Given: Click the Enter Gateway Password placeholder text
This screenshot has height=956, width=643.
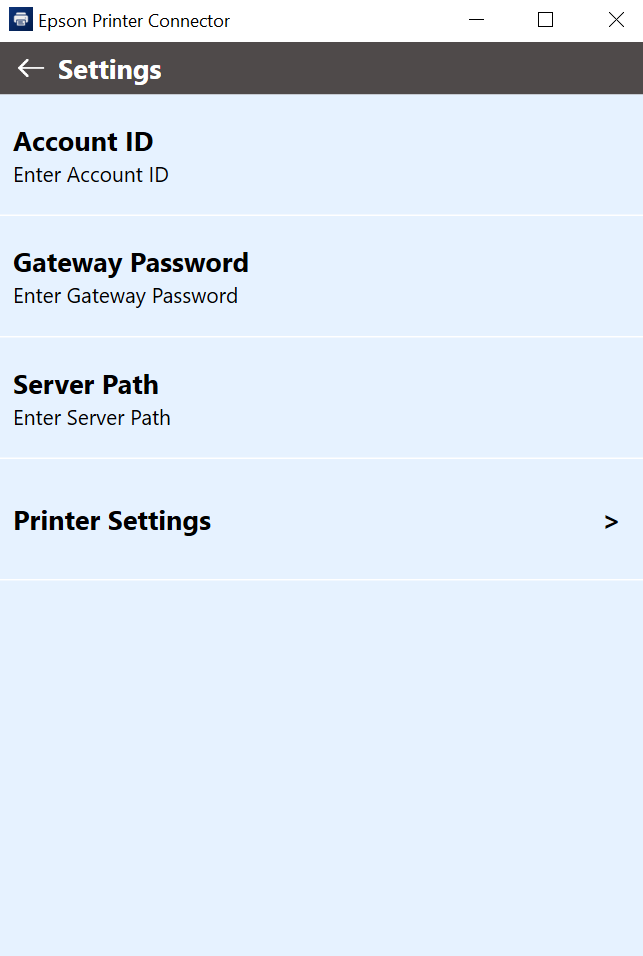Looking at the screenshot, I should point(126,296).
